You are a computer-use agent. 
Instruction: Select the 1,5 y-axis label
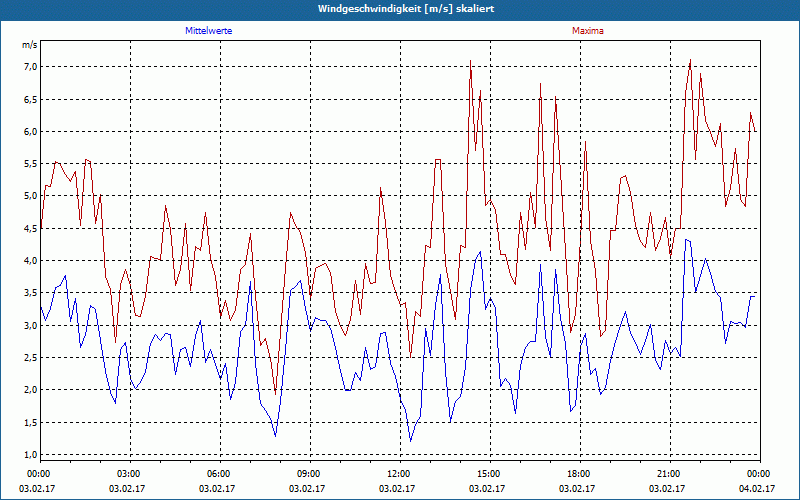tap(31, 422)
